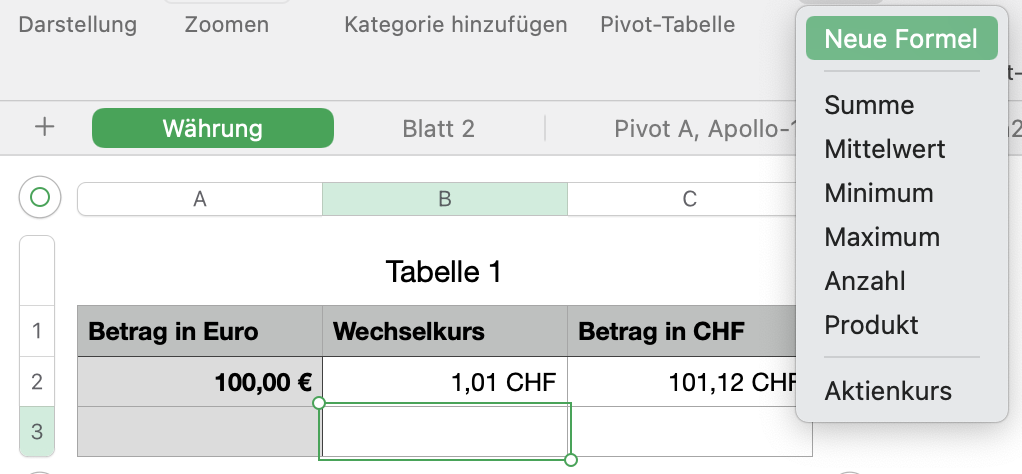Open the Darstellung toolbar dropdown
Viewport: 1022px width, 474px height.
pyautogui.click(x=78, y=25)
